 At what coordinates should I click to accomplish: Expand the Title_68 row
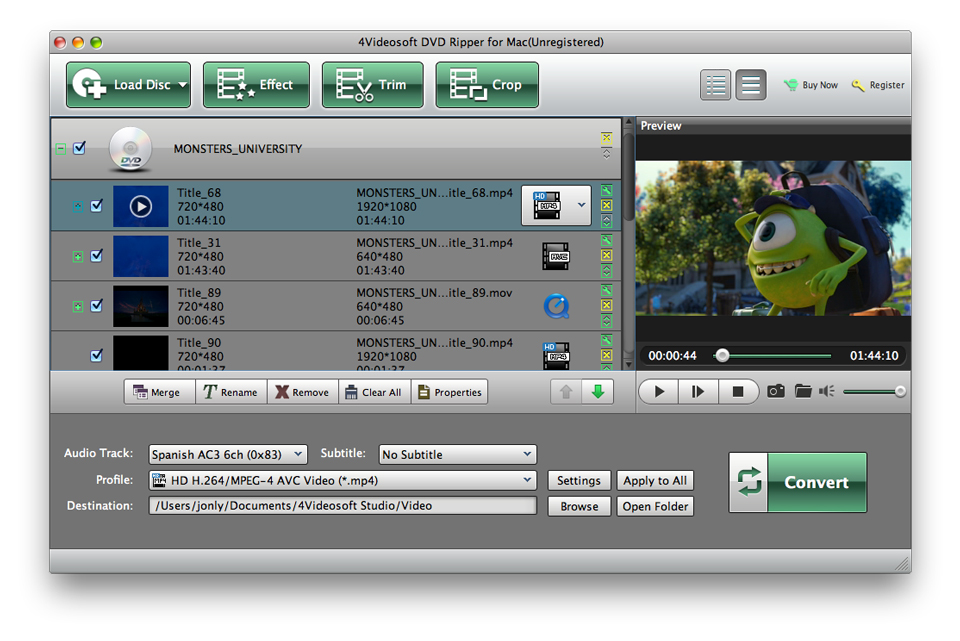tap(77, 206)
